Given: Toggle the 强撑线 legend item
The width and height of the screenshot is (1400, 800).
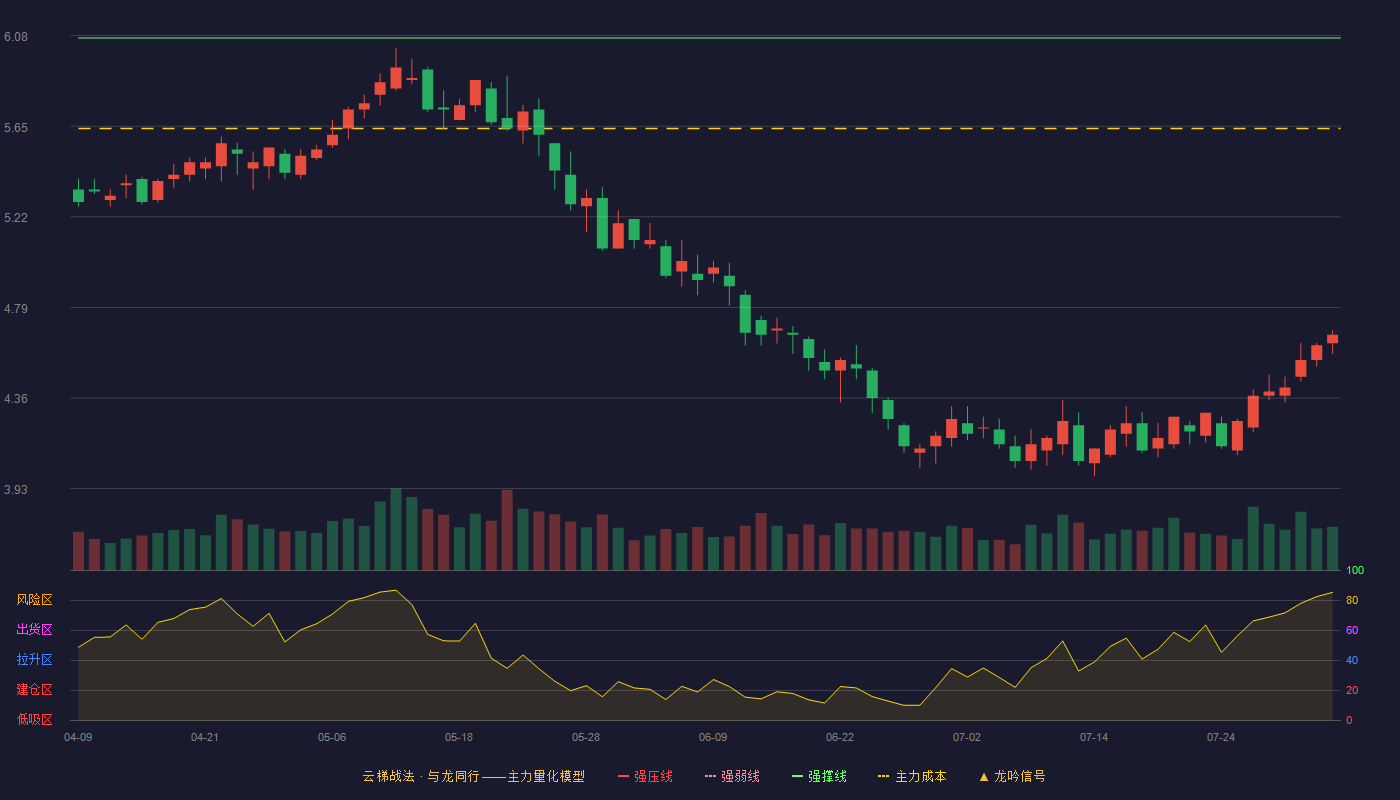Looking at the screenshot, I should tap(819, 776).
